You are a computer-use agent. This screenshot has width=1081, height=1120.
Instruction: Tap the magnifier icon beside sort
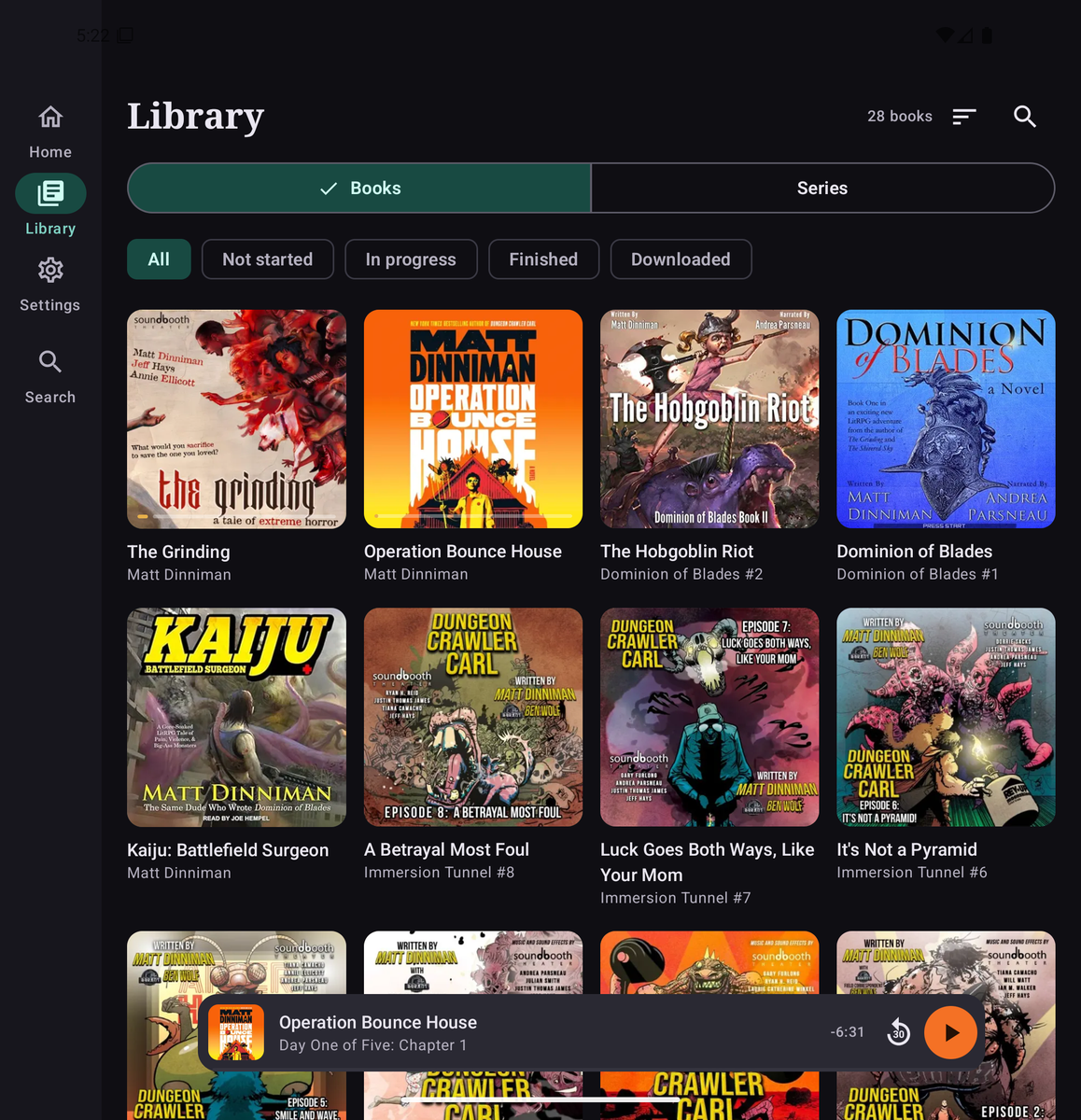tap(1025, 117)
